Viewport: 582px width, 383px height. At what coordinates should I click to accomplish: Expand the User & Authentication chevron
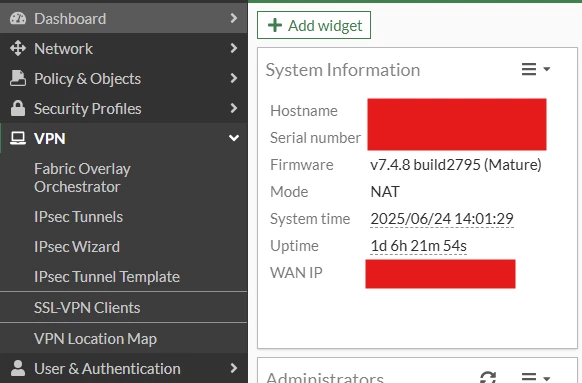(233, 368)
